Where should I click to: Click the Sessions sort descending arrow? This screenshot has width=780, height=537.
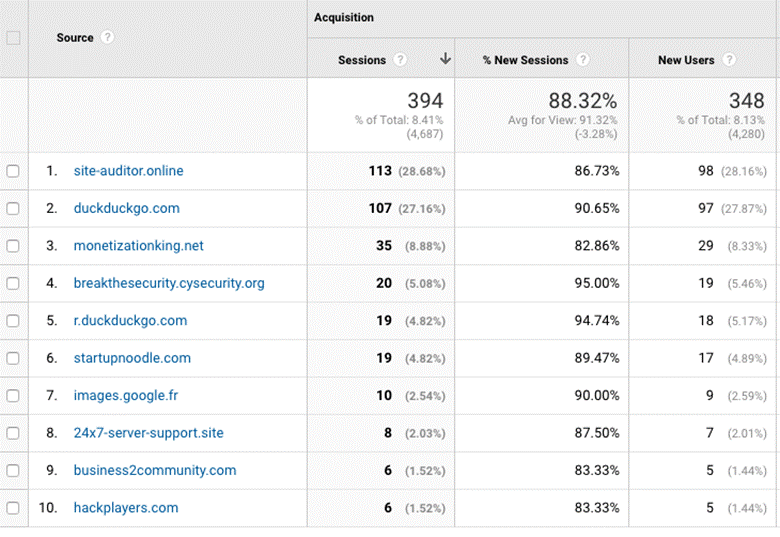coord(445,60)
